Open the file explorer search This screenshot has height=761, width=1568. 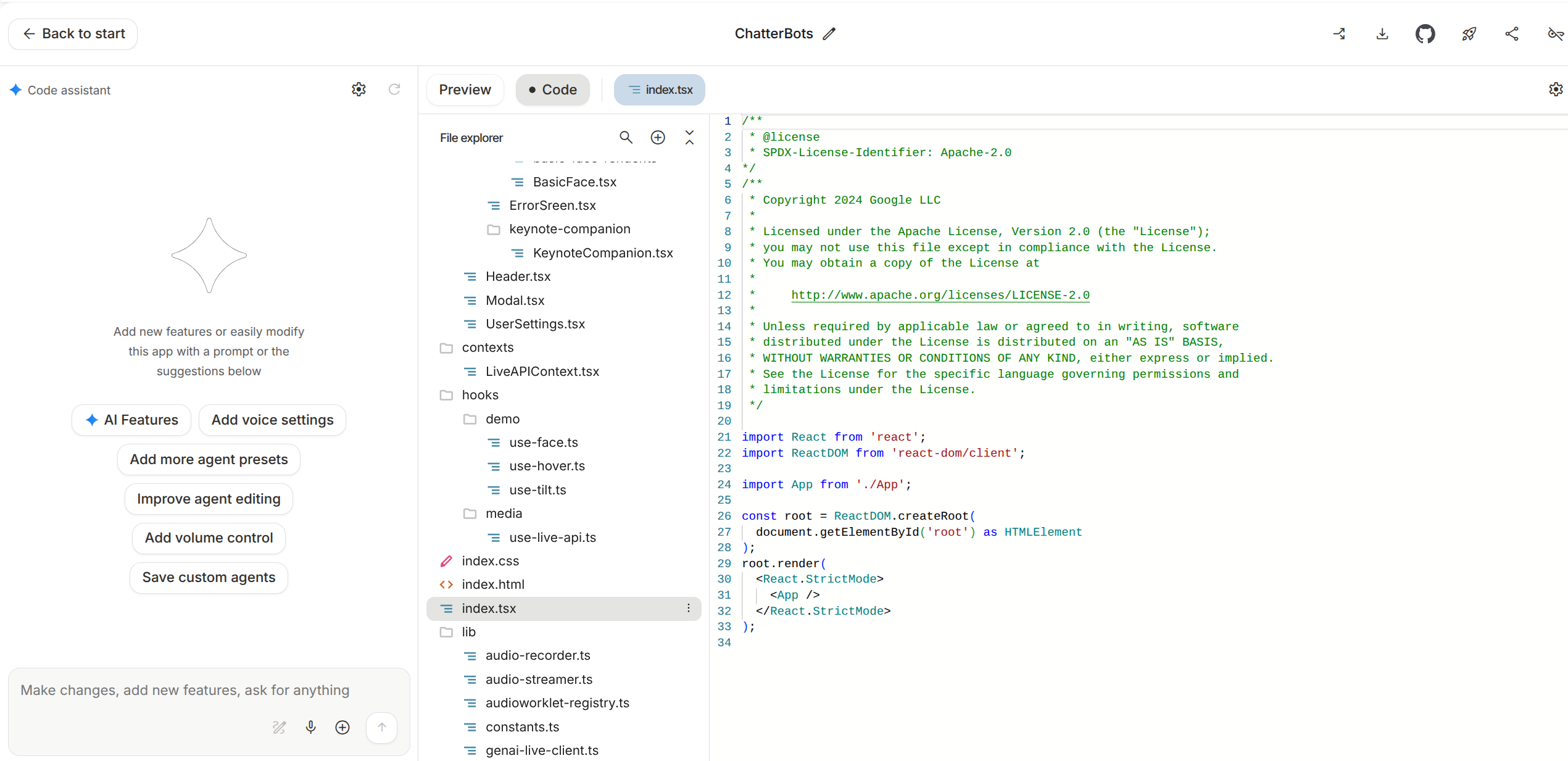[x=626, y=137]
